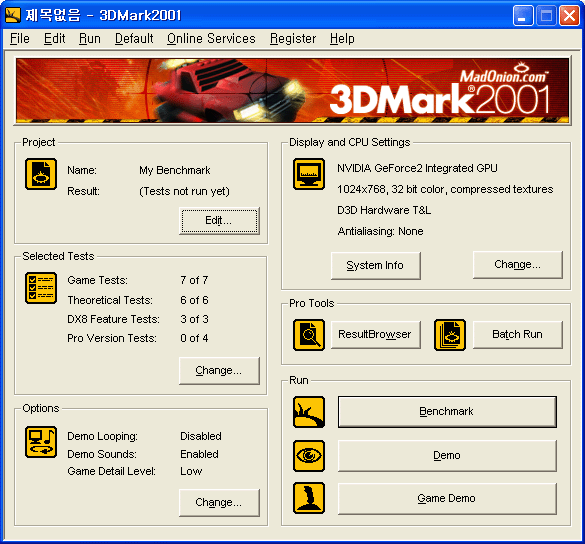Click the Benchmark run icon
Screen dimensions: 585x544
pyautogui.click(x=309, y=412)
